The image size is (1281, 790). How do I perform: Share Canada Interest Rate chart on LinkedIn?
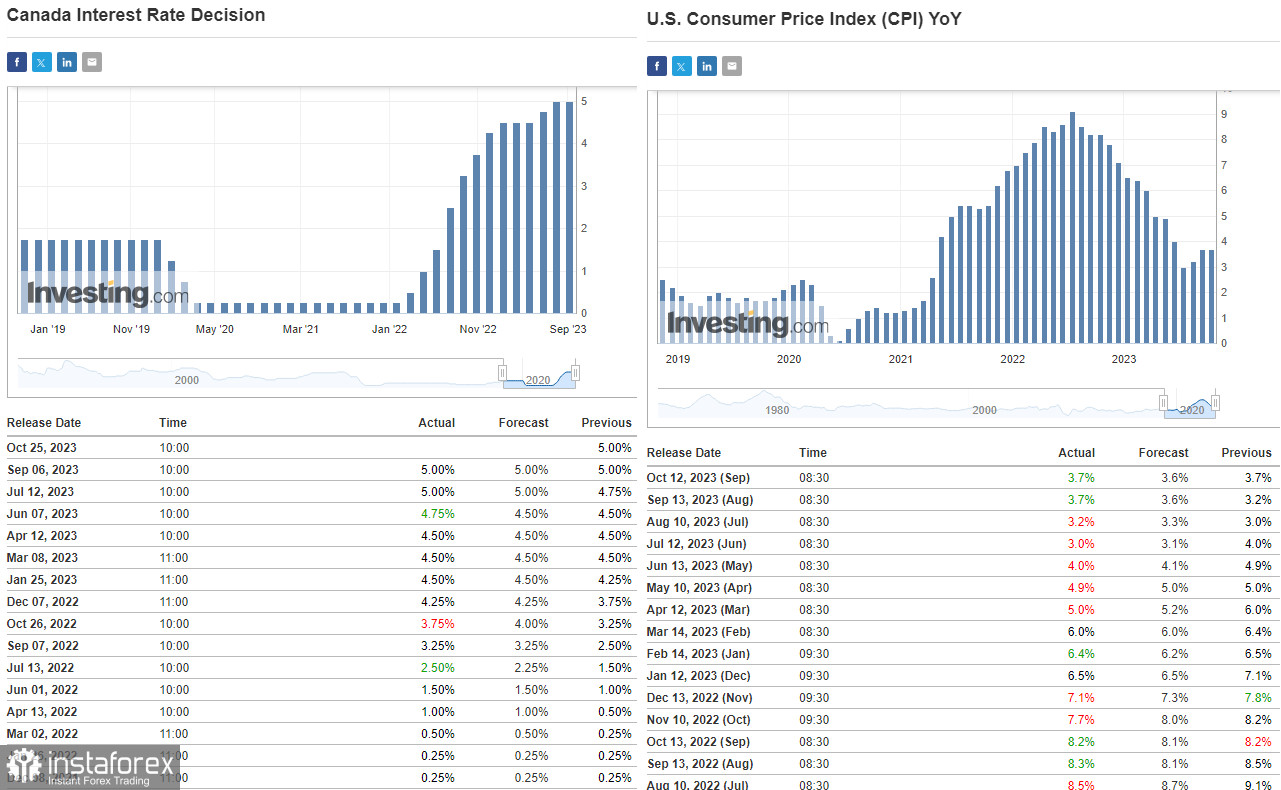pyautogui.click(x=67, y=63)
